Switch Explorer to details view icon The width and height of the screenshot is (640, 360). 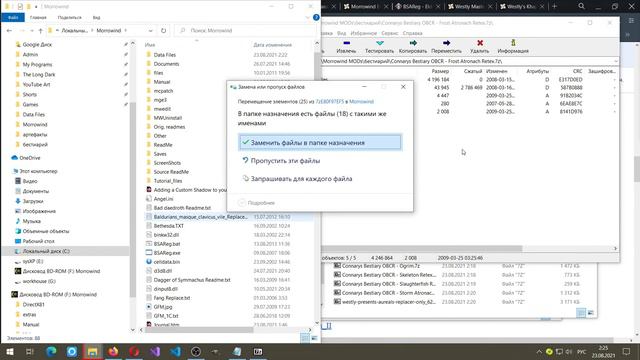(305, 338)
